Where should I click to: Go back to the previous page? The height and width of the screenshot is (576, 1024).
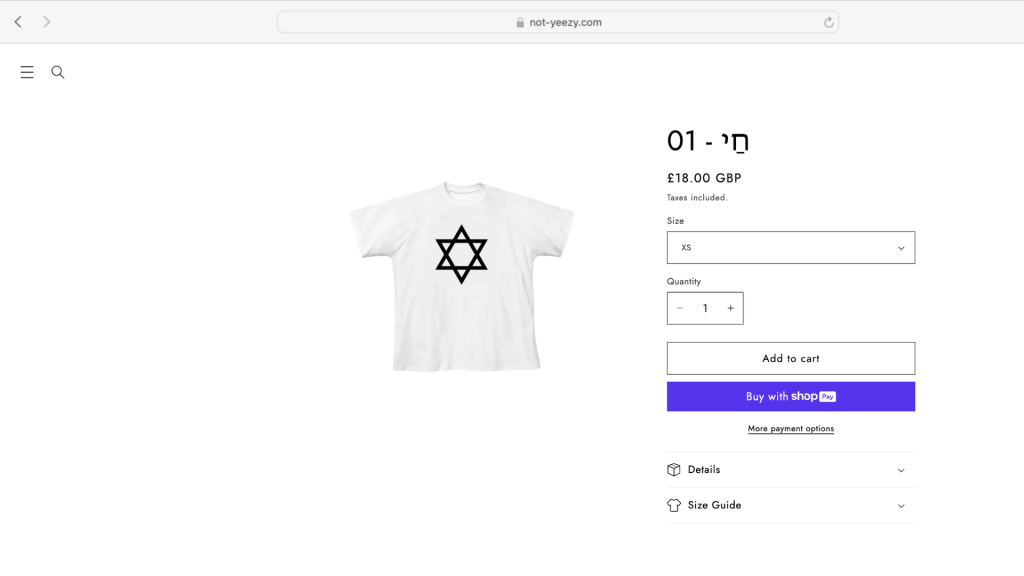point(18,22)
